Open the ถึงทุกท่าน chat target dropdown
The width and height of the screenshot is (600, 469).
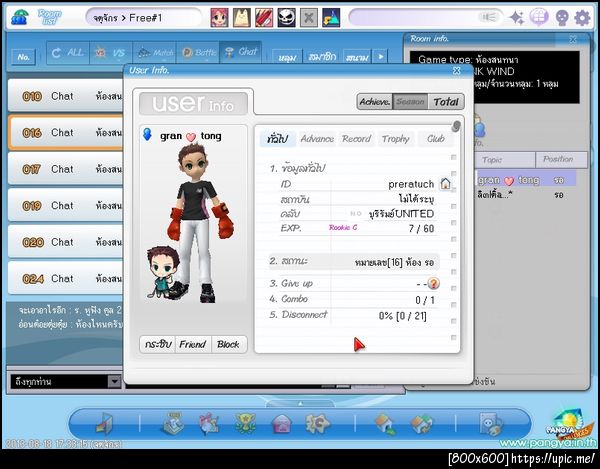click(114, 381)
